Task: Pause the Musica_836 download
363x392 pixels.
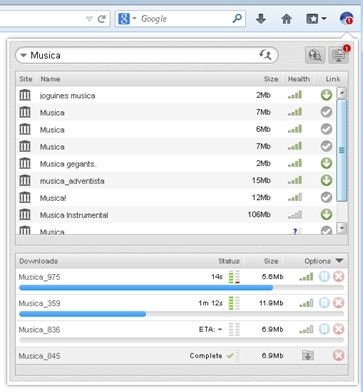Action: coord(324,329)
